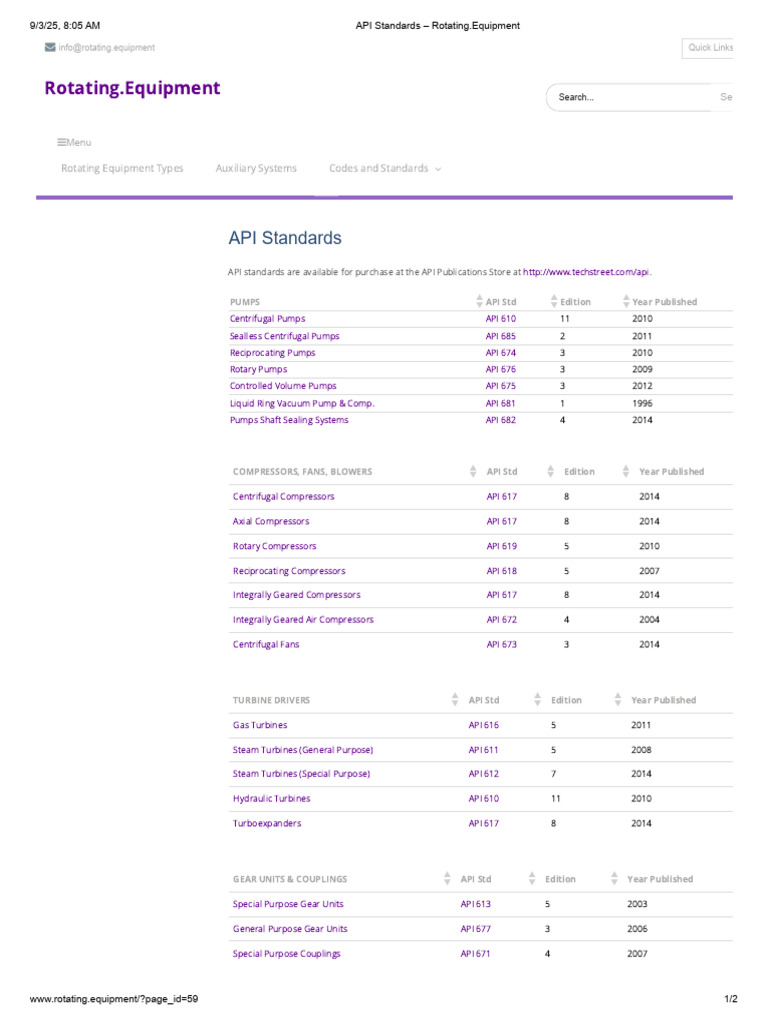Open Hydraulic Turbines link
The height and width of the screenshot is (1024, 768).
pos(272,799)
